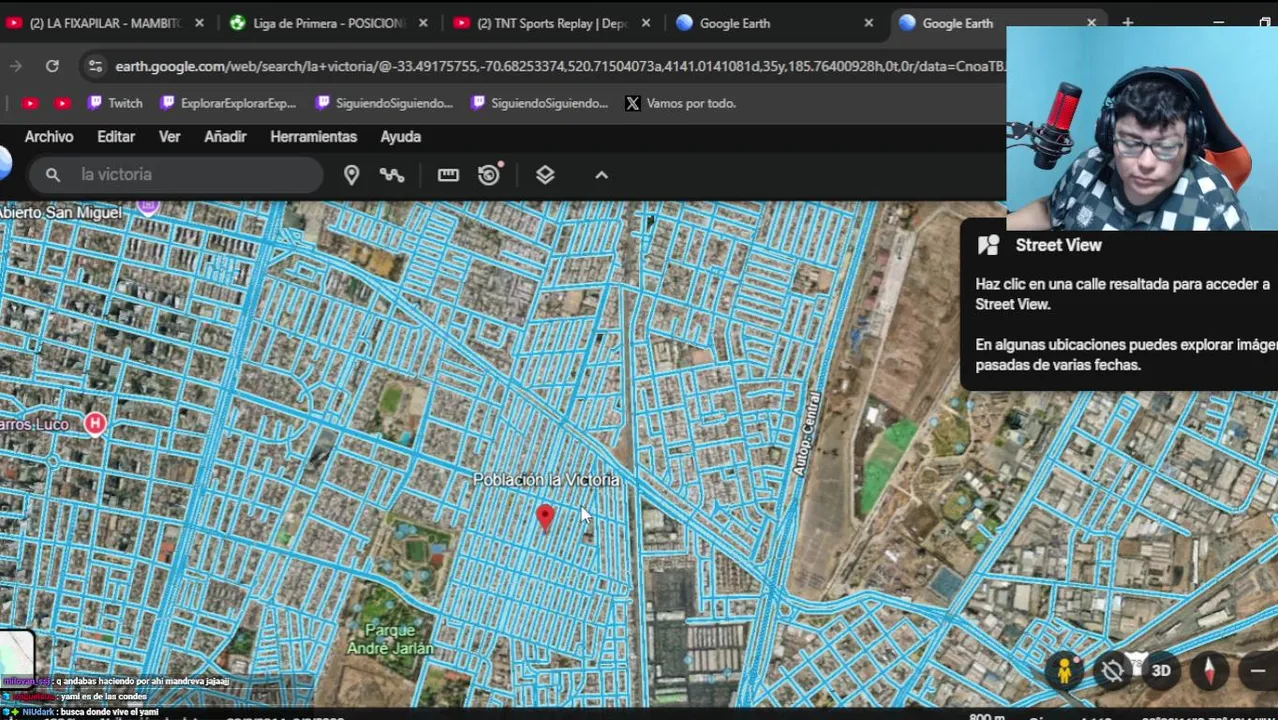1278x720 pixels.
Task: Click the Población la Victoria map label
Action: tap(546, 480)
